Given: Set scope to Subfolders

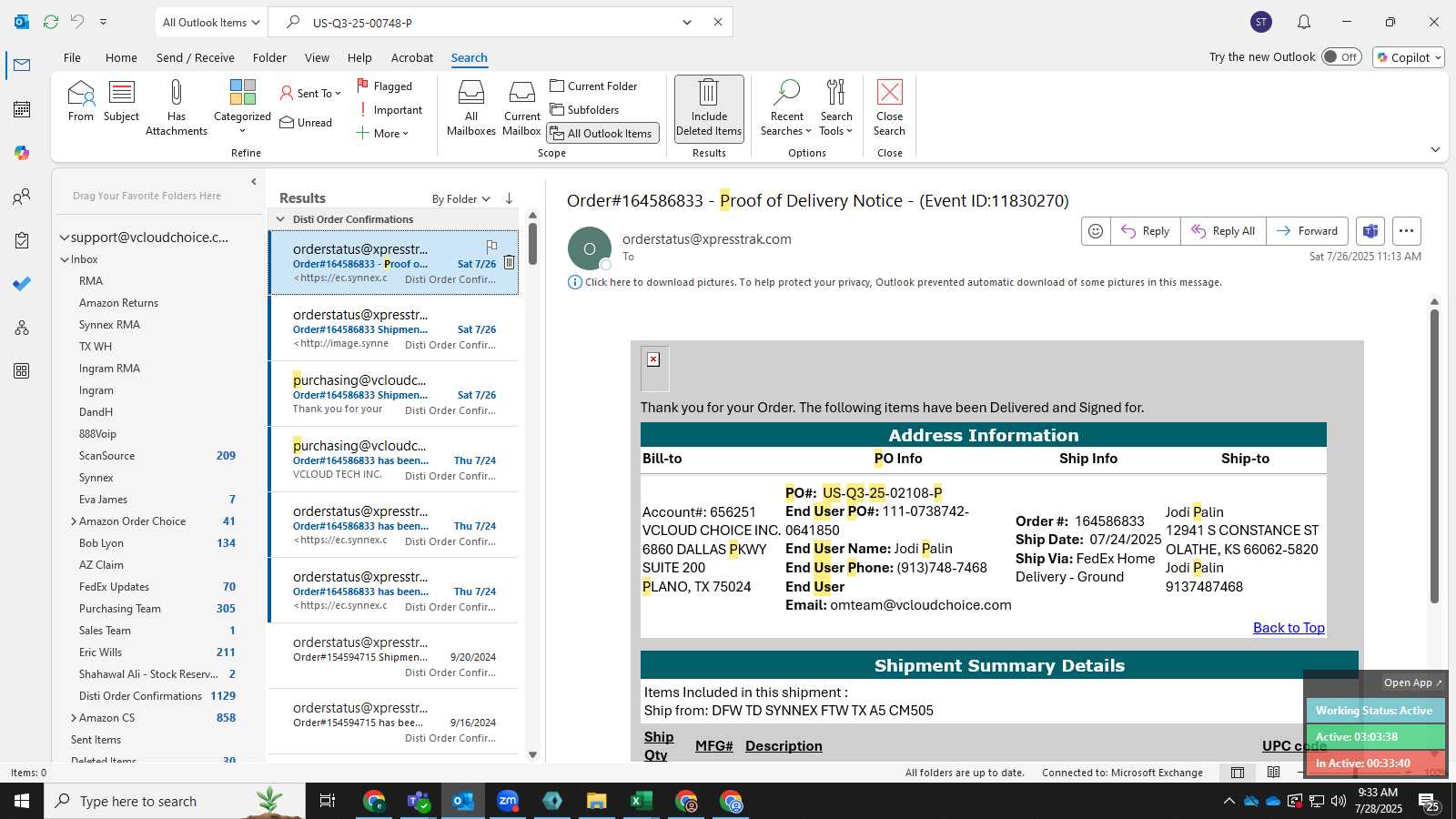Looking at the screenshot, I should click(x=584, y=110).
